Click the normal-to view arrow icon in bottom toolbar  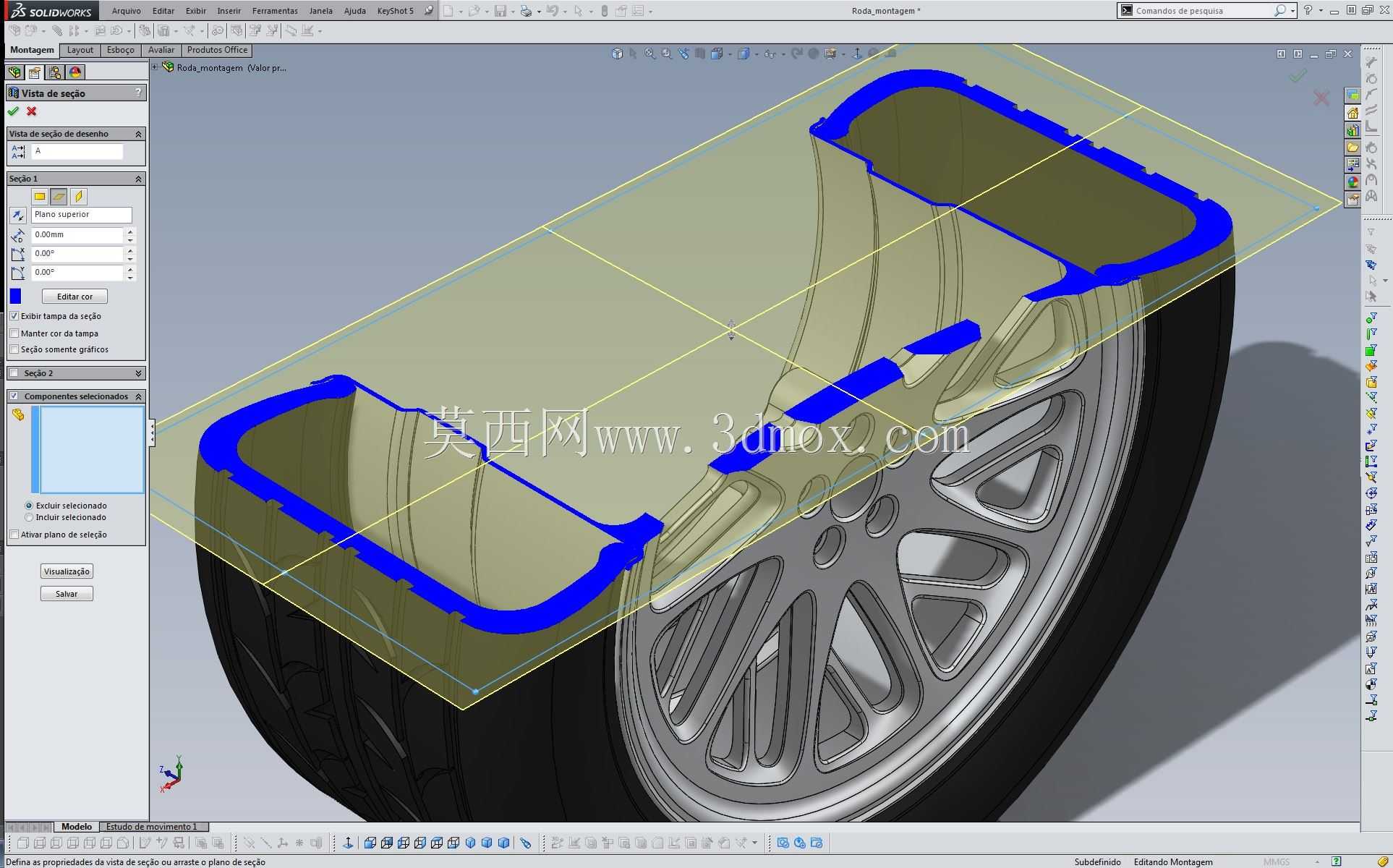pos(348,843)
